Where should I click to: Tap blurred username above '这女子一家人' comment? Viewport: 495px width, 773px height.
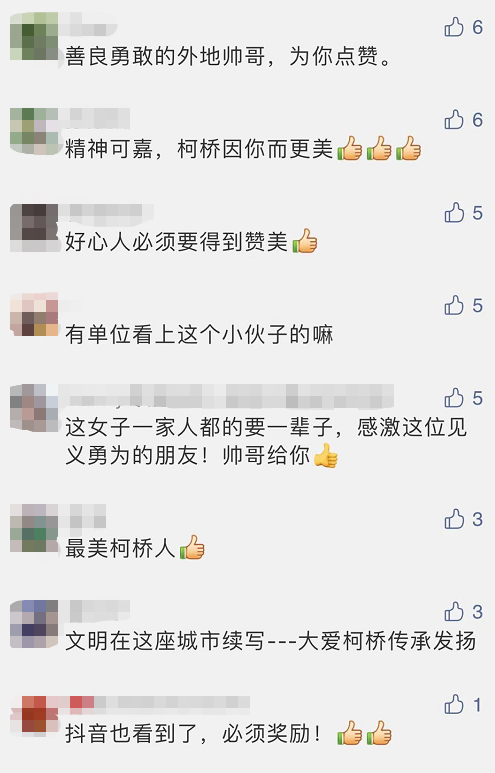point(227,396)
